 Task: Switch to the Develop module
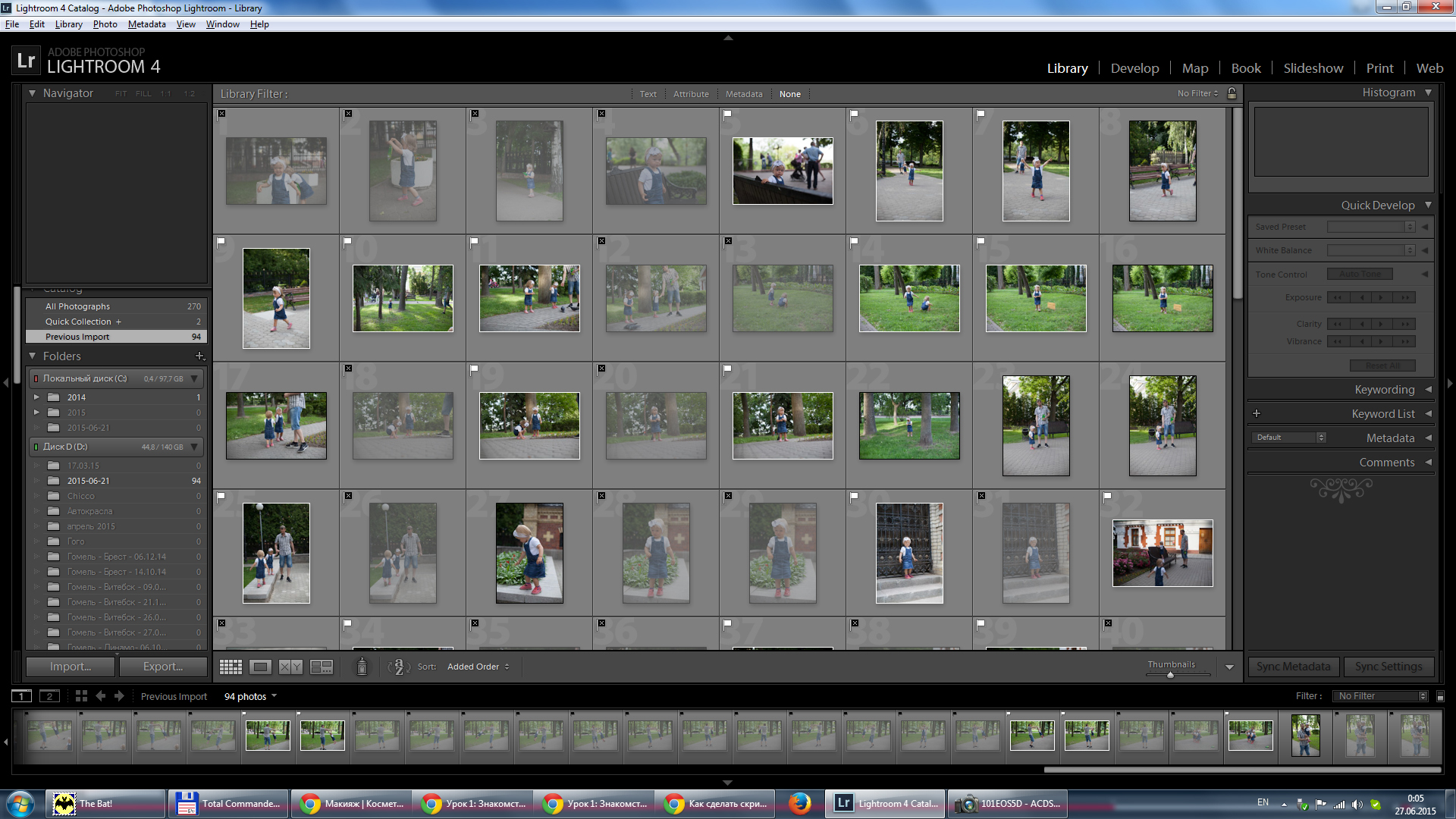click(1134, 68)
